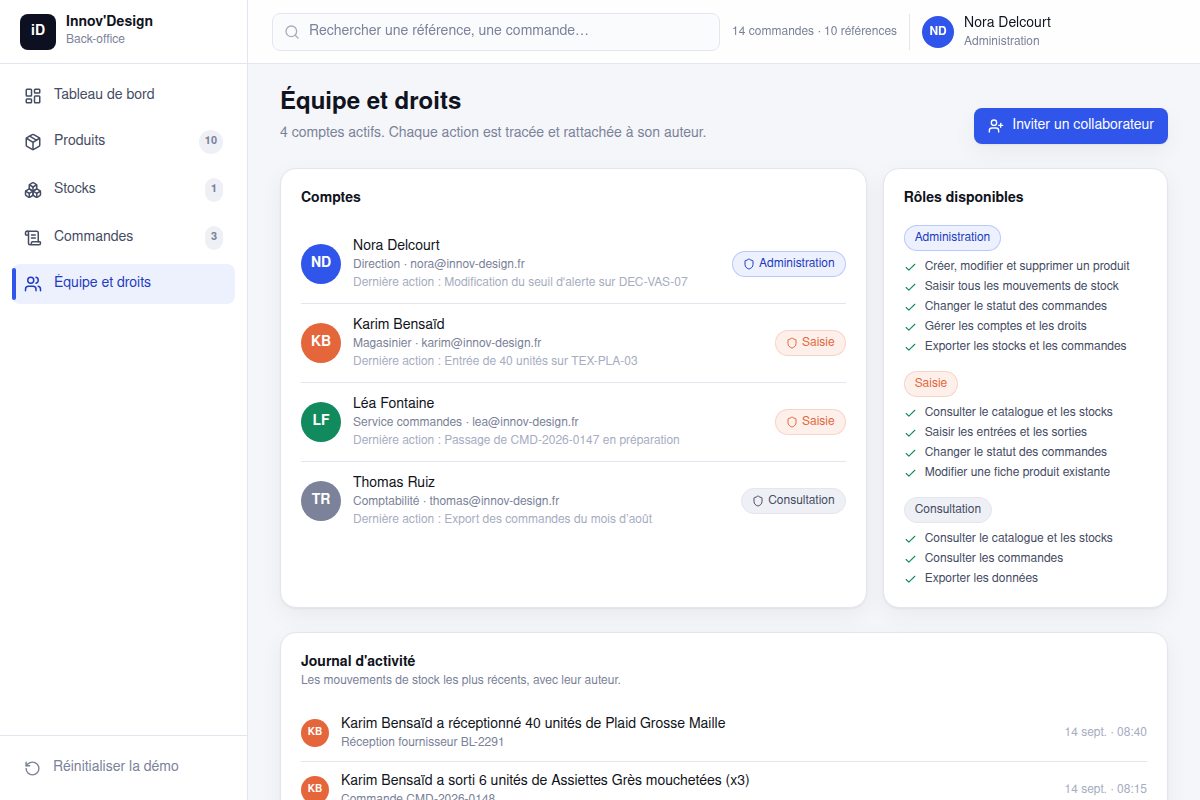Select Consultation pill in Rôles disponibles
Image resolution: width=1200 pixels, height=800 pixels.
[x=948, y=510]
